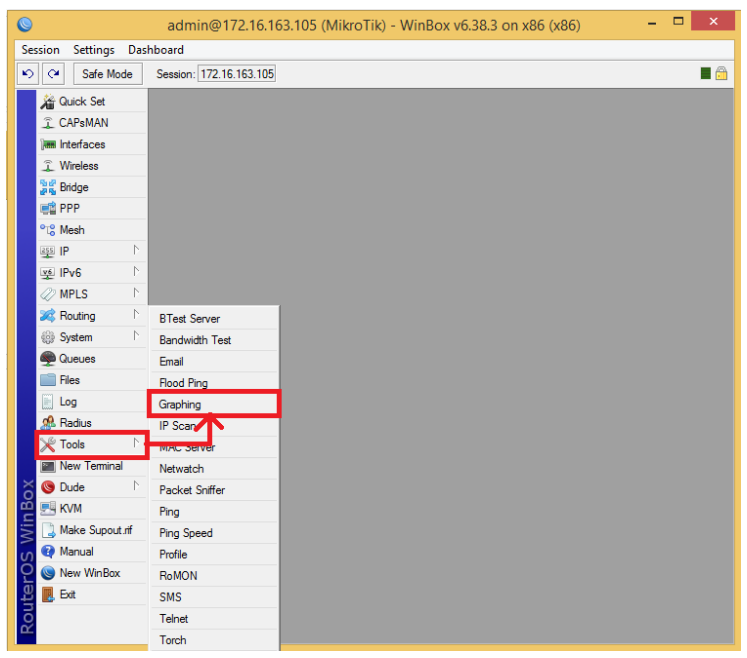Expand the IP submenu arrow
This screenshot has width=747, height=658.
[136, 250]
